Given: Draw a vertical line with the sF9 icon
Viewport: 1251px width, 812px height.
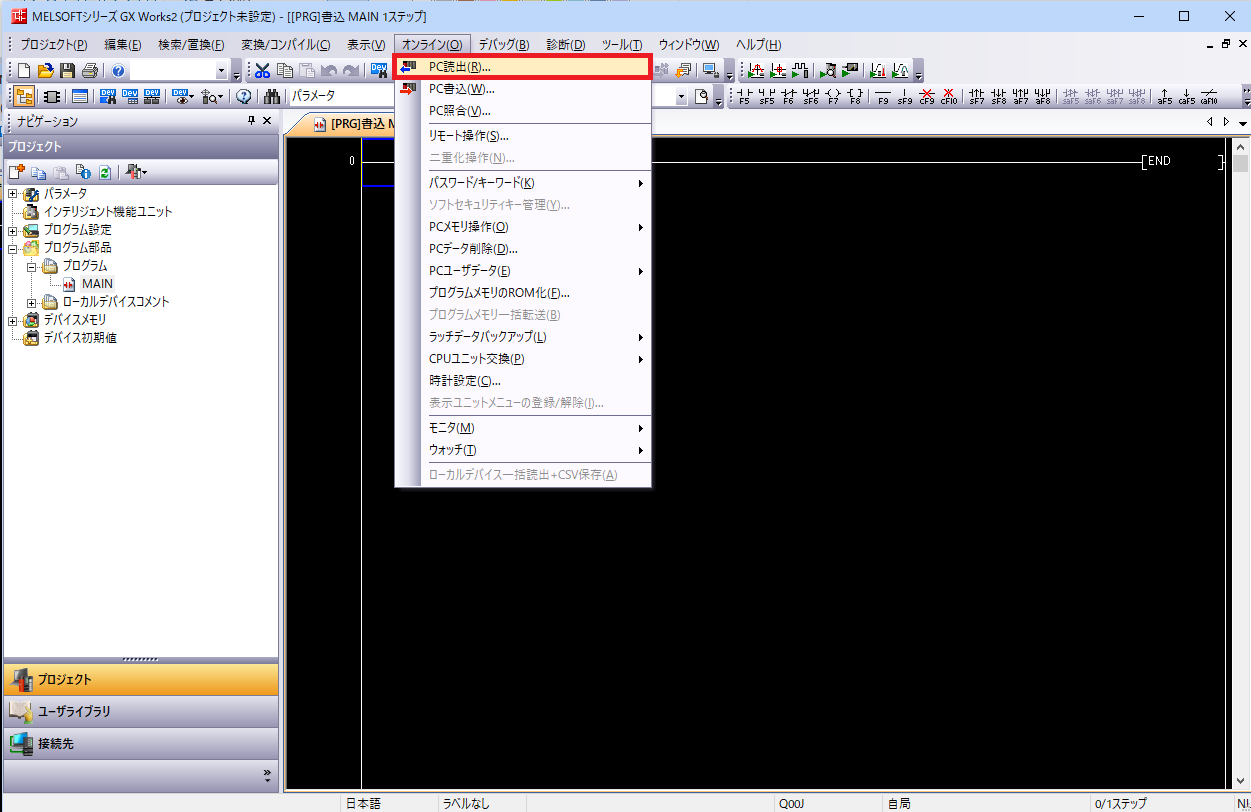Looking at the screenshot, I should 904,97.
